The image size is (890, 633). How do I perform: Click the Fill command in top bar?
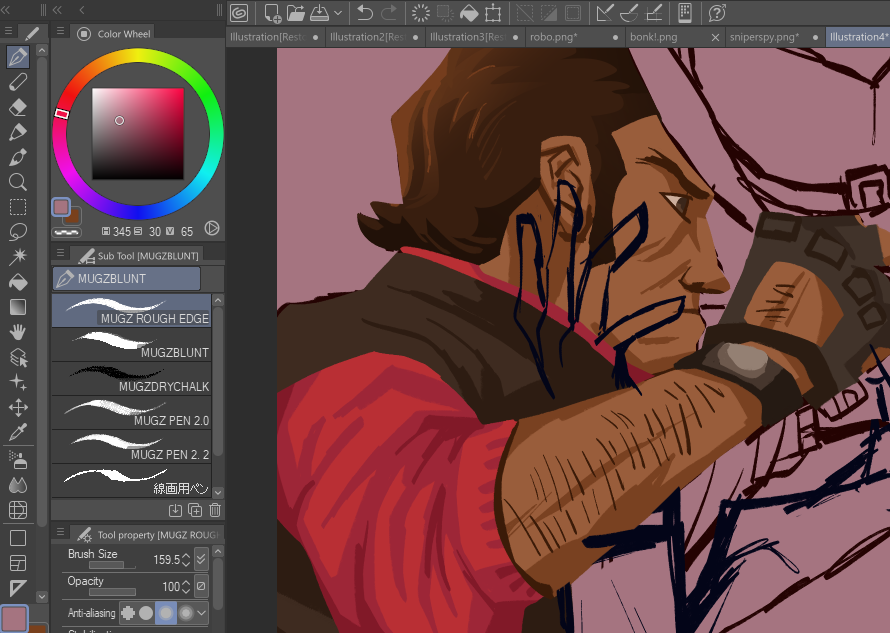coord(468,12)
